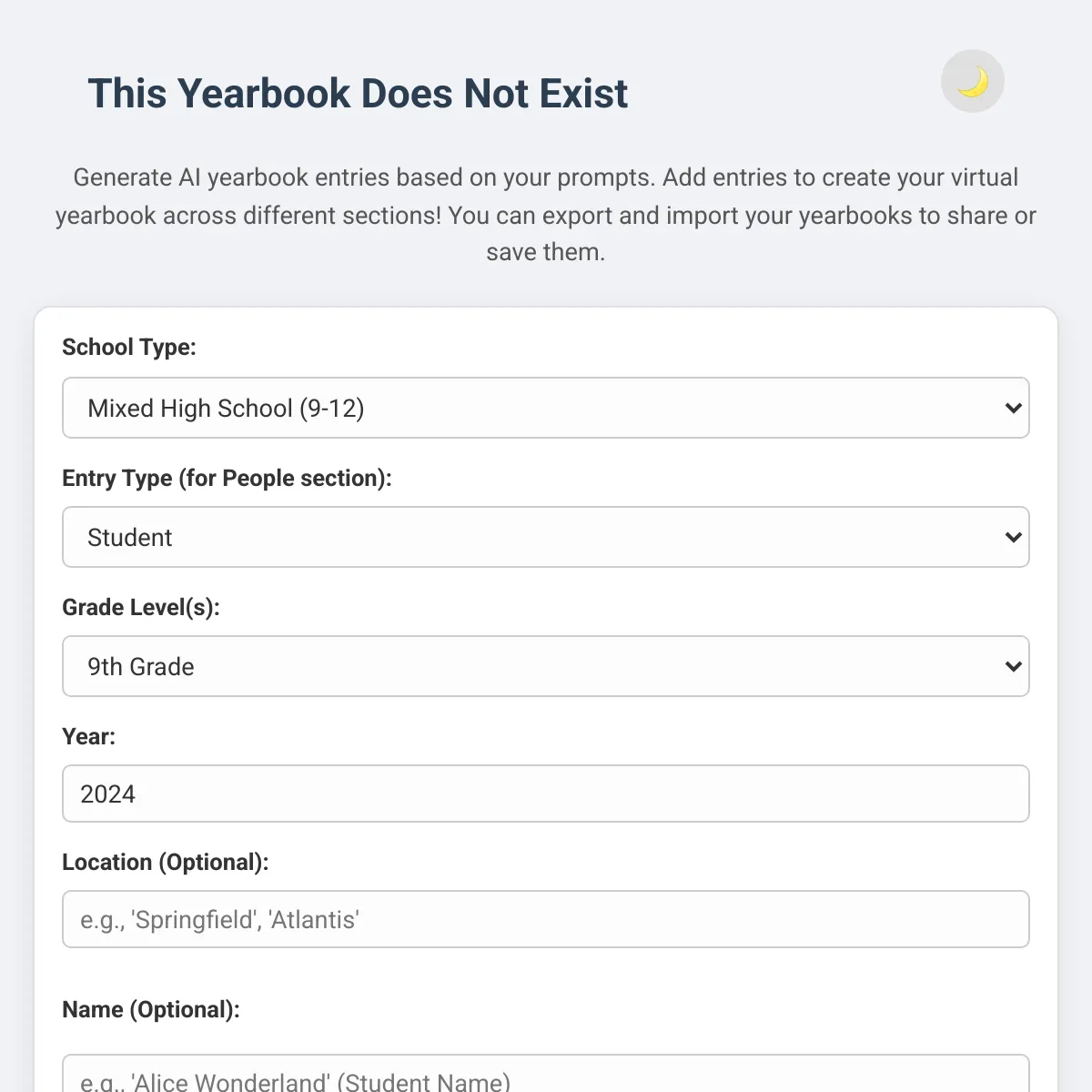
Task: Click the intro paragraph about generating AI yearbook entries
Action: (x=546, y=215)
